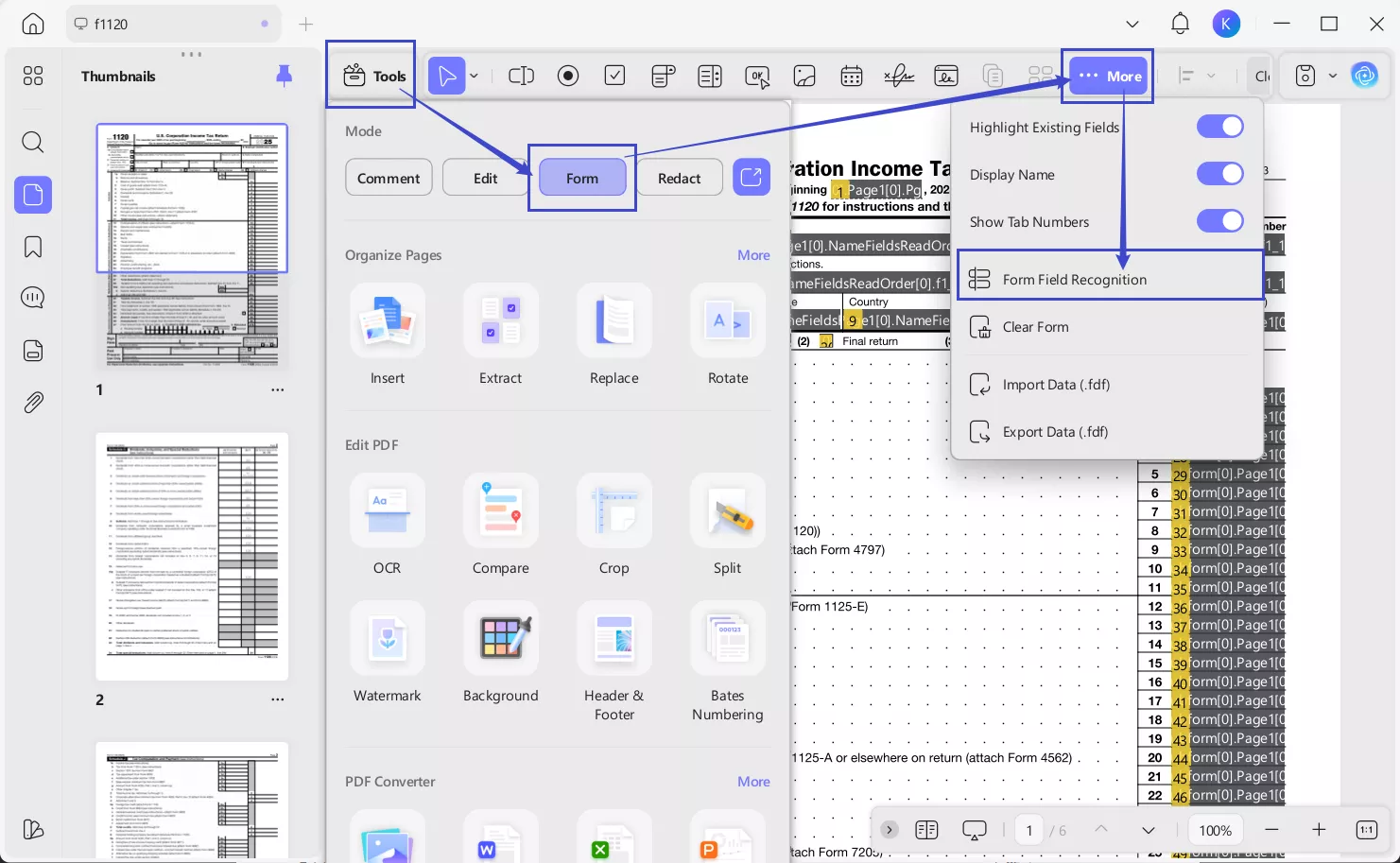Open the save options dropdown arrow
1400x863 pixels.
(x=1333, y=76)
